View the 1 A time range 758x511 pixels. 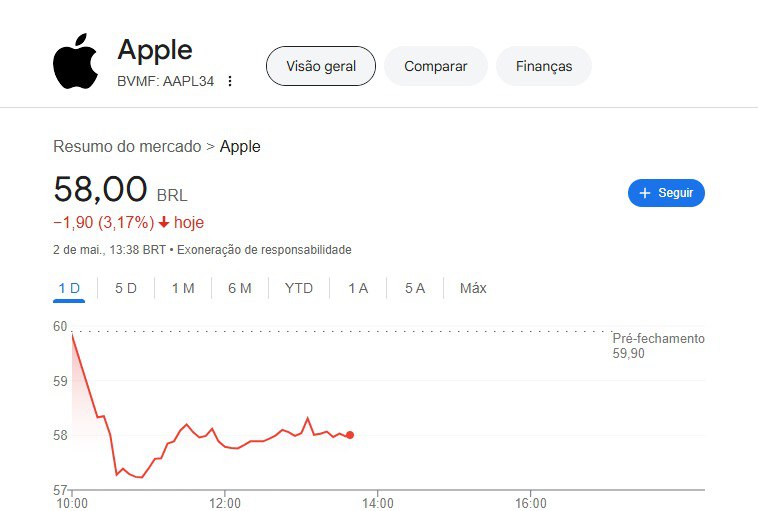pos(358,289)
